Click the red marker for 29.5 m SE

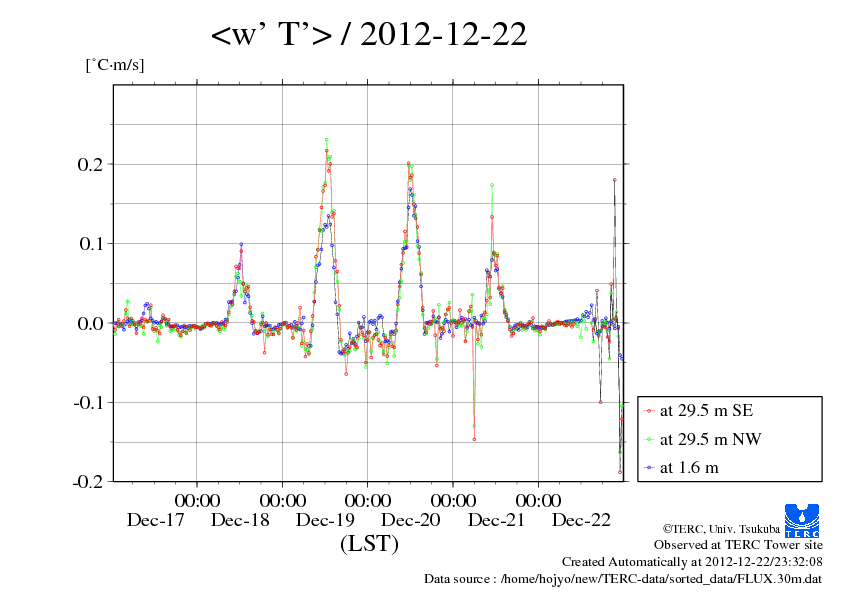(648, 410)
